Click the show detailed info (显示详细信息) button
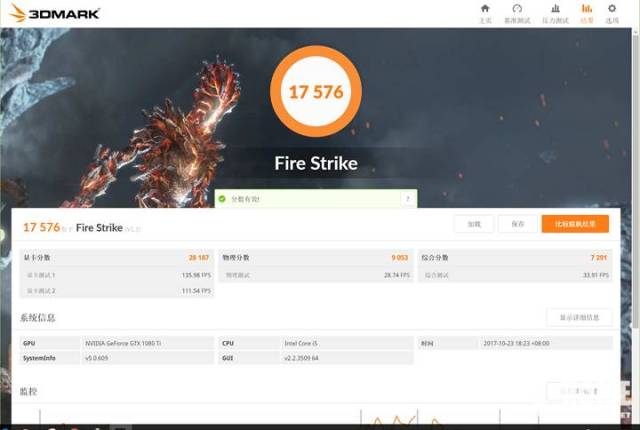This screenshot has height=430, width=640. [579, 317]
